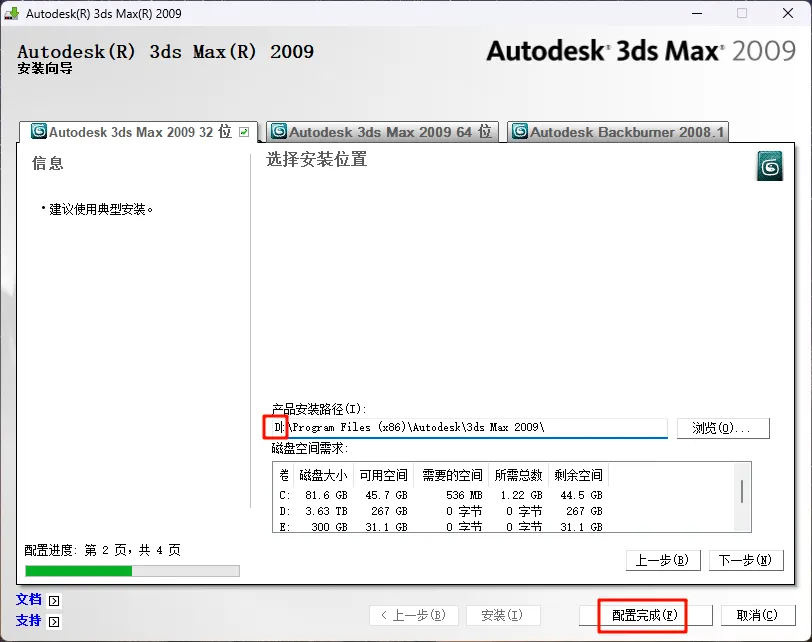Screen dimensions: 812x642
Task: Click the 需要的空间 column header
Action: point(452,475)
